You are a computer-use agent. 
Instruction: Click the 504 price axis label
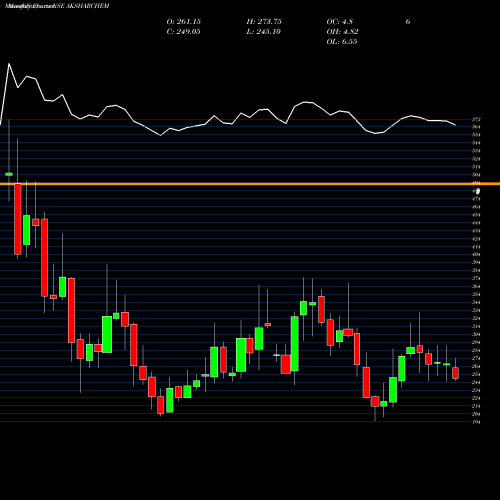(476, 175)
